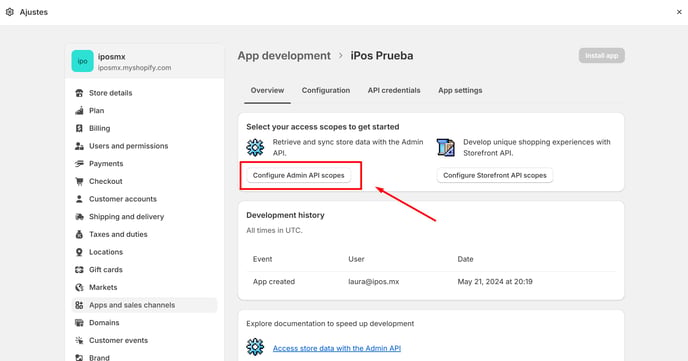Click the Development history heading
This screenshot has width=688, height=361.
click(285, 215)
